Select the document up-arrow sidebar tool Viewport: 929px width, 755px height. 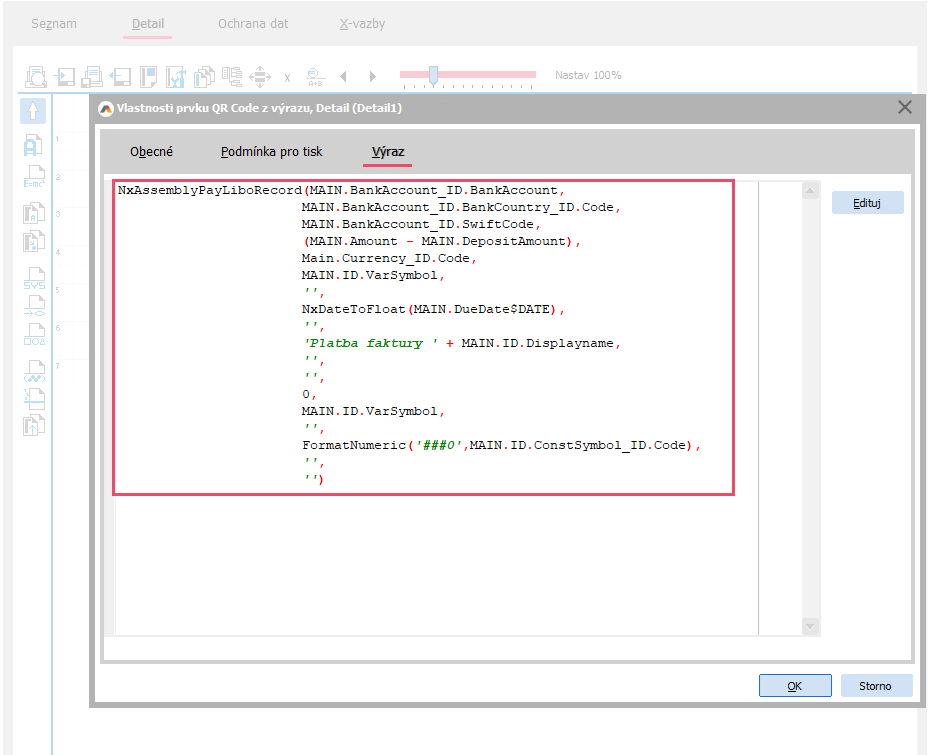click(x=34, y=426)
